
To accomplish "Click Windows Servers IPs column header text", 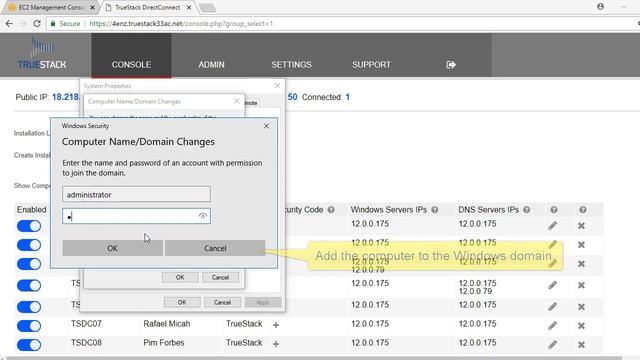I will tap(389, 209).
